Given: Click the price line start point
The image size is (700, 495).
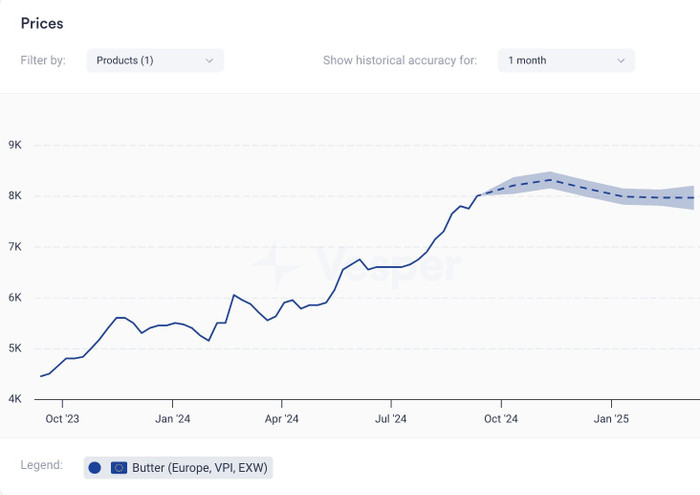Looking at the screenshot, I should tap(41, 376).
